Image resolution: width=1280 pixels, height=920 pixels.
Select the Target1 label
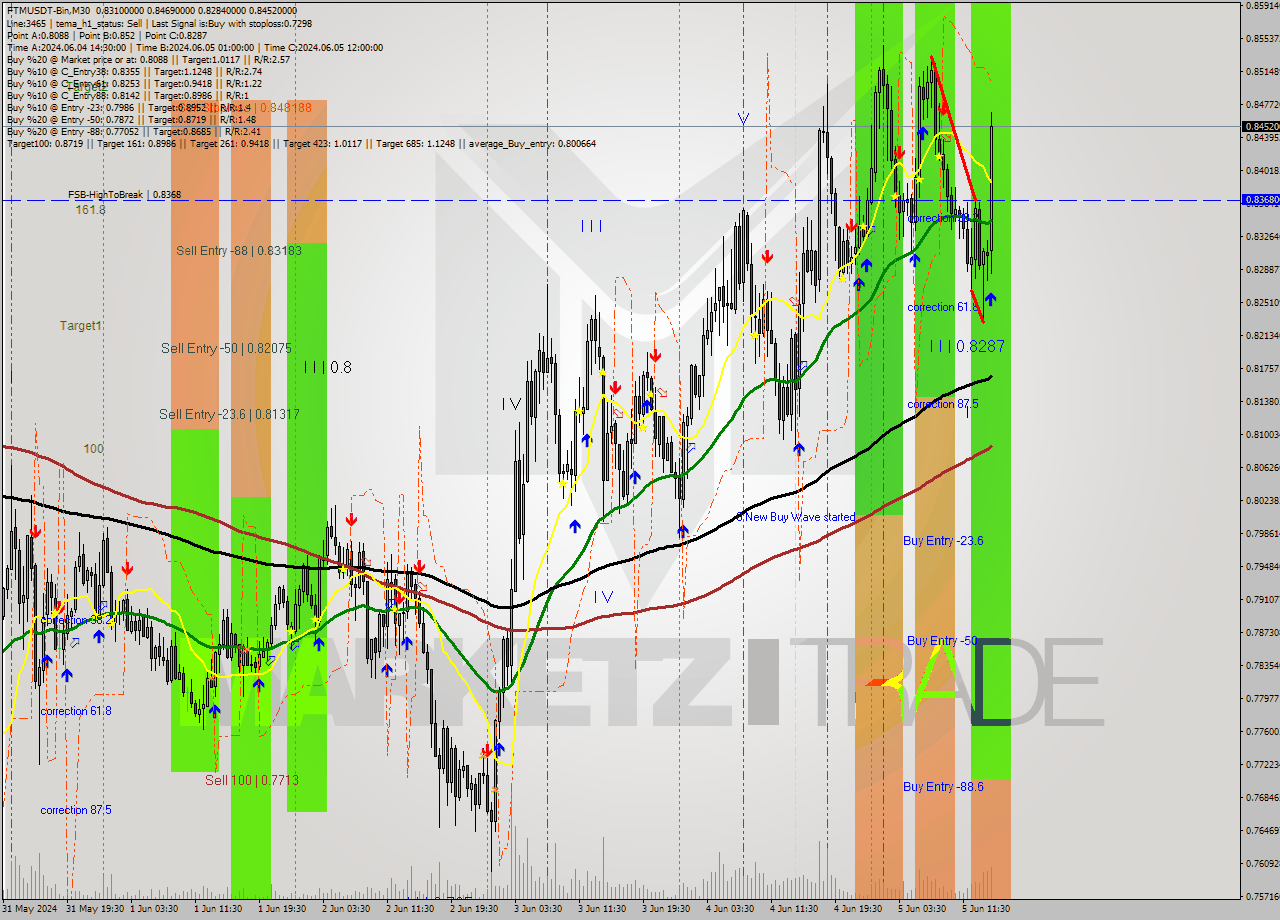tap(80, 326)
